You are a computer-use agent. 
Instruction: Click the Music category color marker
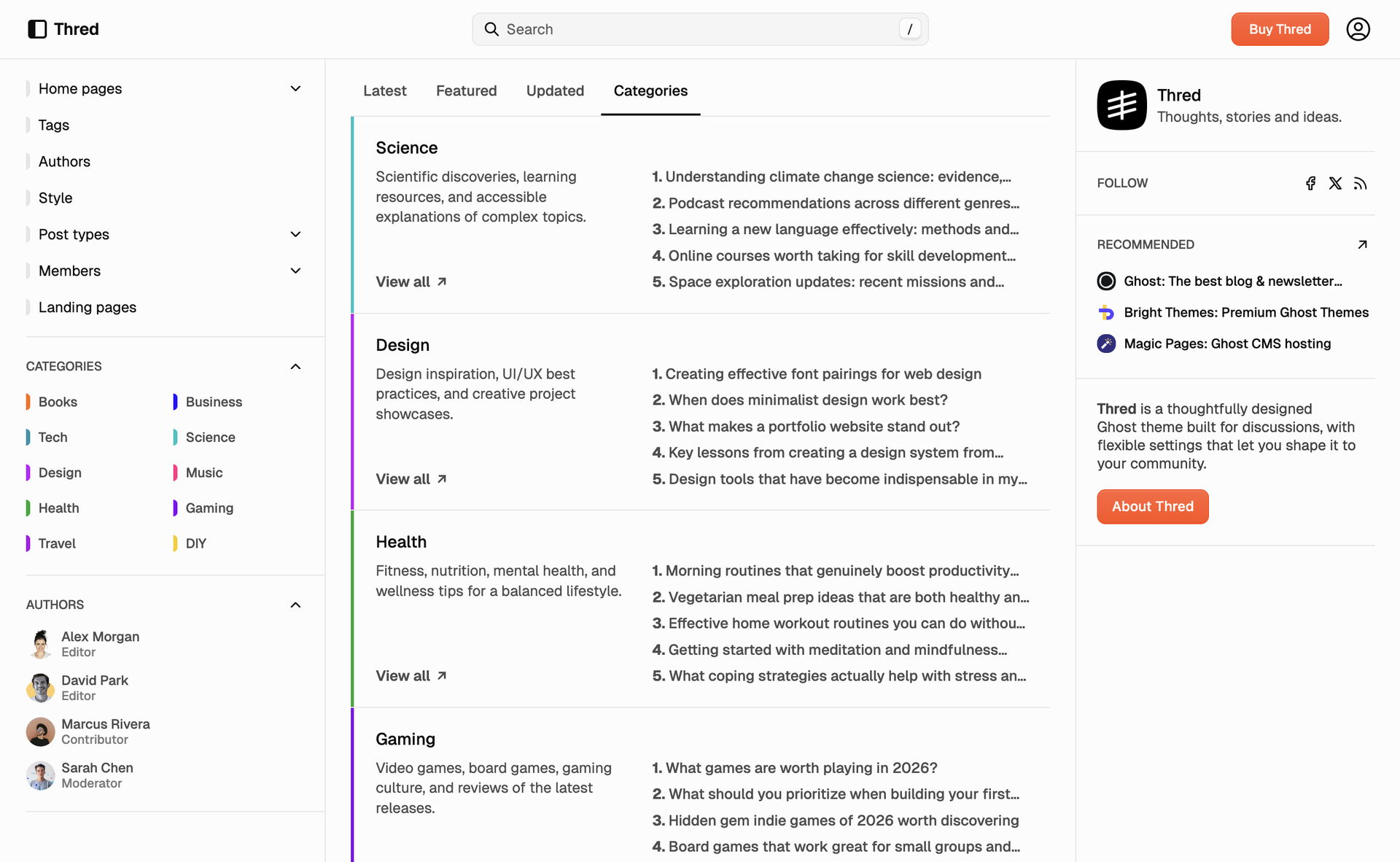[176, 473]
